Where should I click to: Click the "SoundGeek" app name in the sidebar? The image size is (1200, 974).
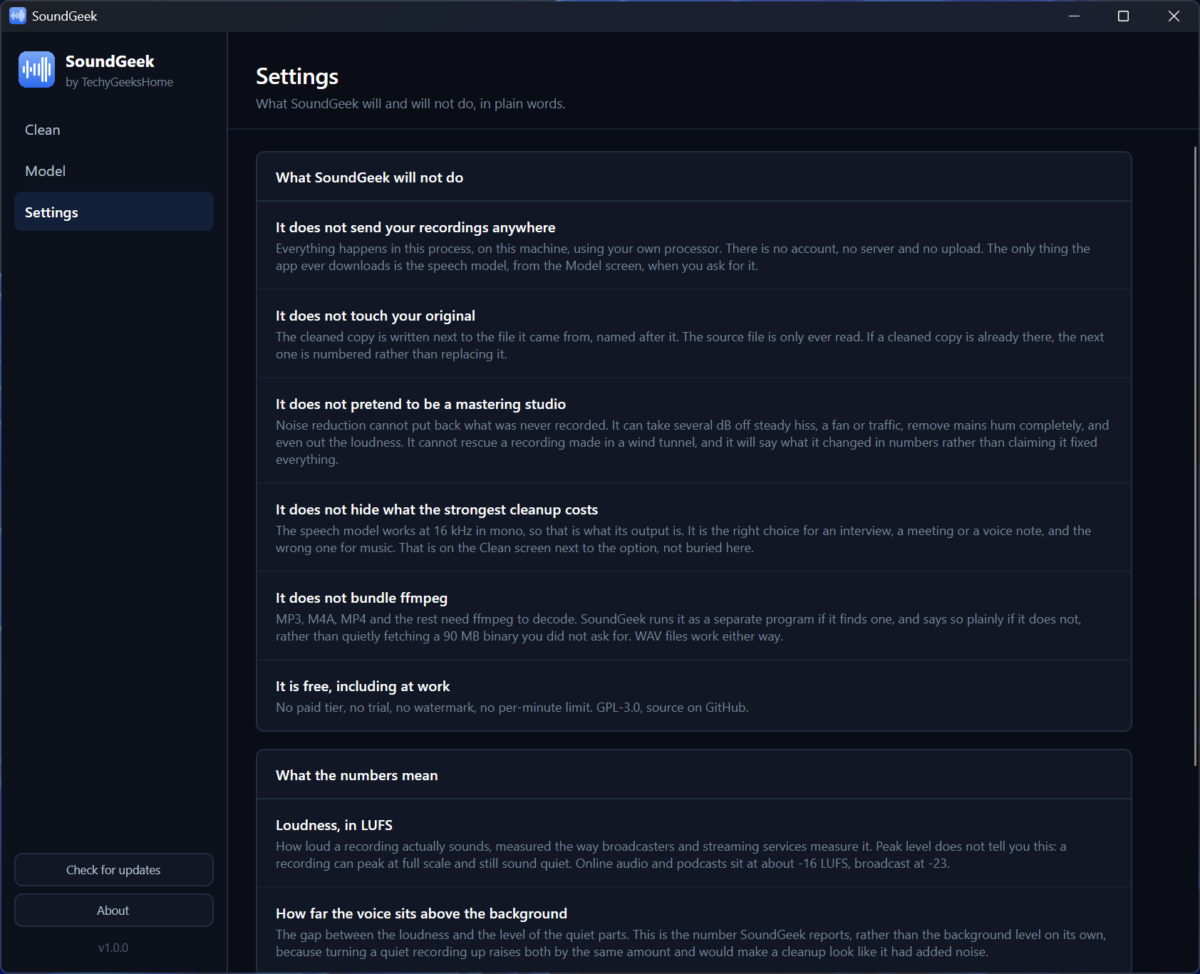(x=110, y=62)
